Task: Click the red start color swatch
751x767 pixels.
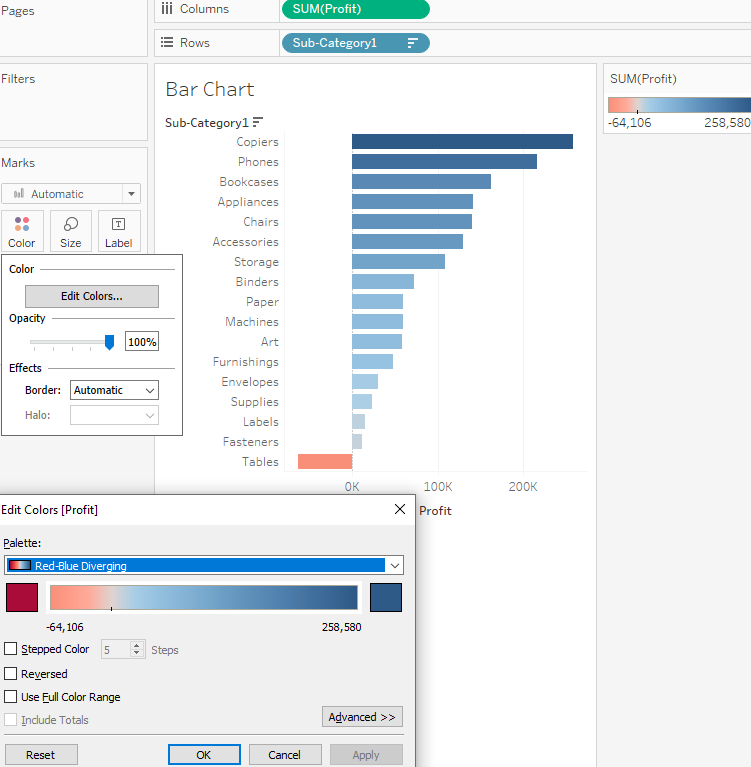Action: pos(22,597)
